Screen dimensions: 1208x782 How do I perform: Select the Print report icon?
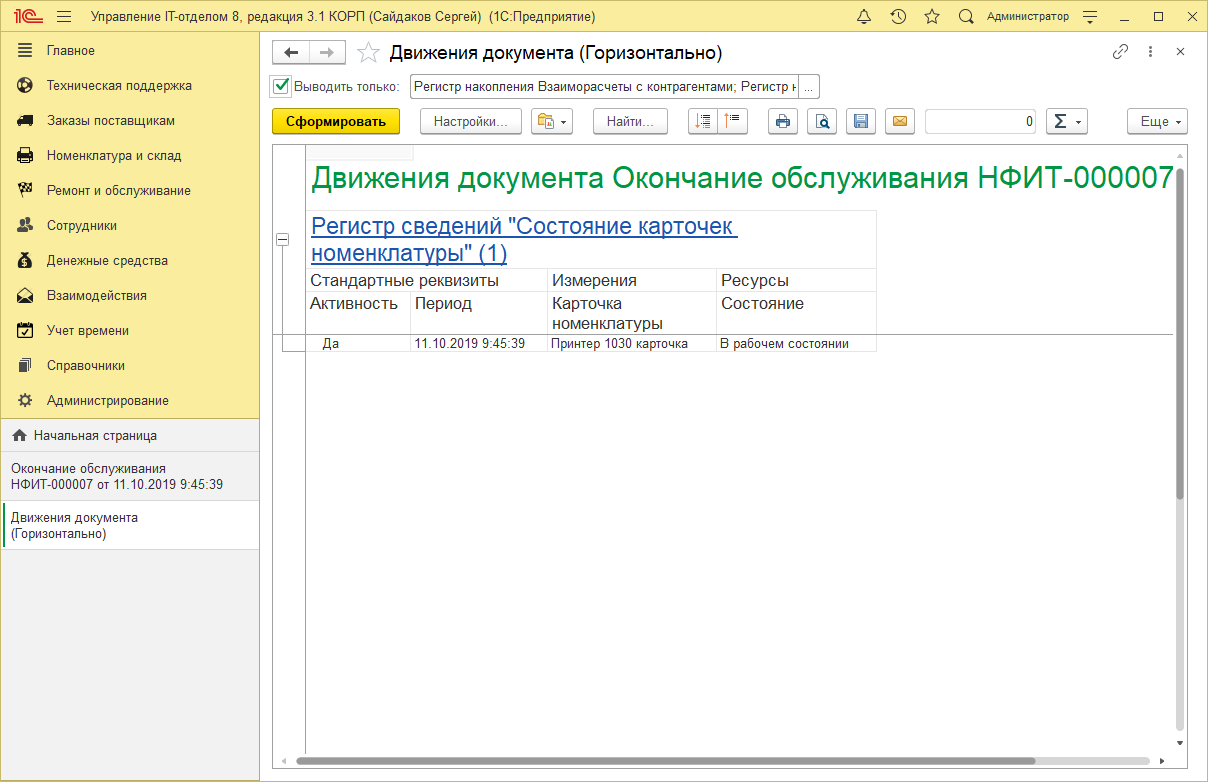click(783, 121)
